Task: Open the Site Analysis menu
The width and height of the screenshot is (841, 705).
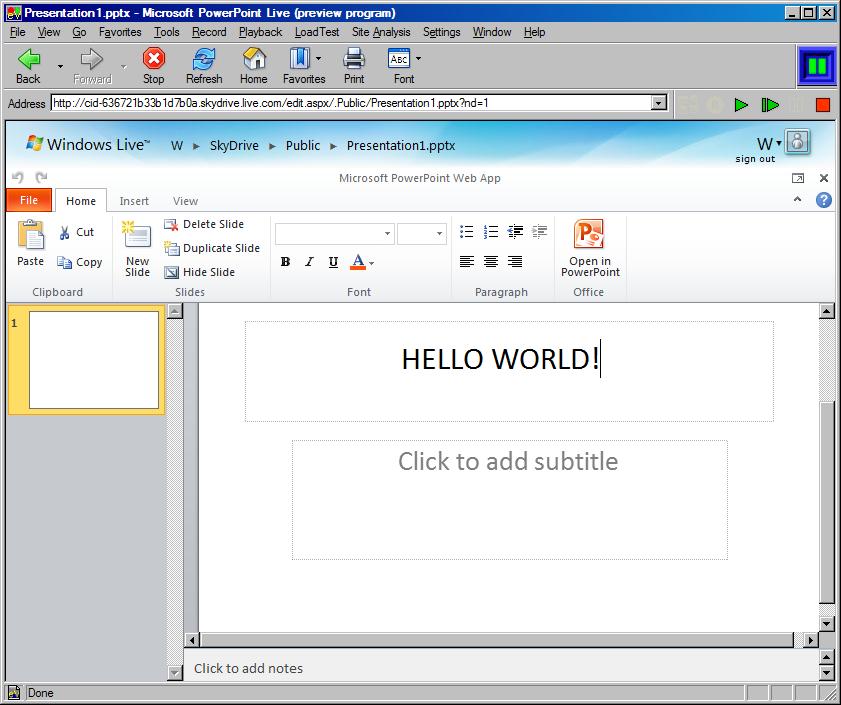Action: pyautogui.click(x=381, y=32)
